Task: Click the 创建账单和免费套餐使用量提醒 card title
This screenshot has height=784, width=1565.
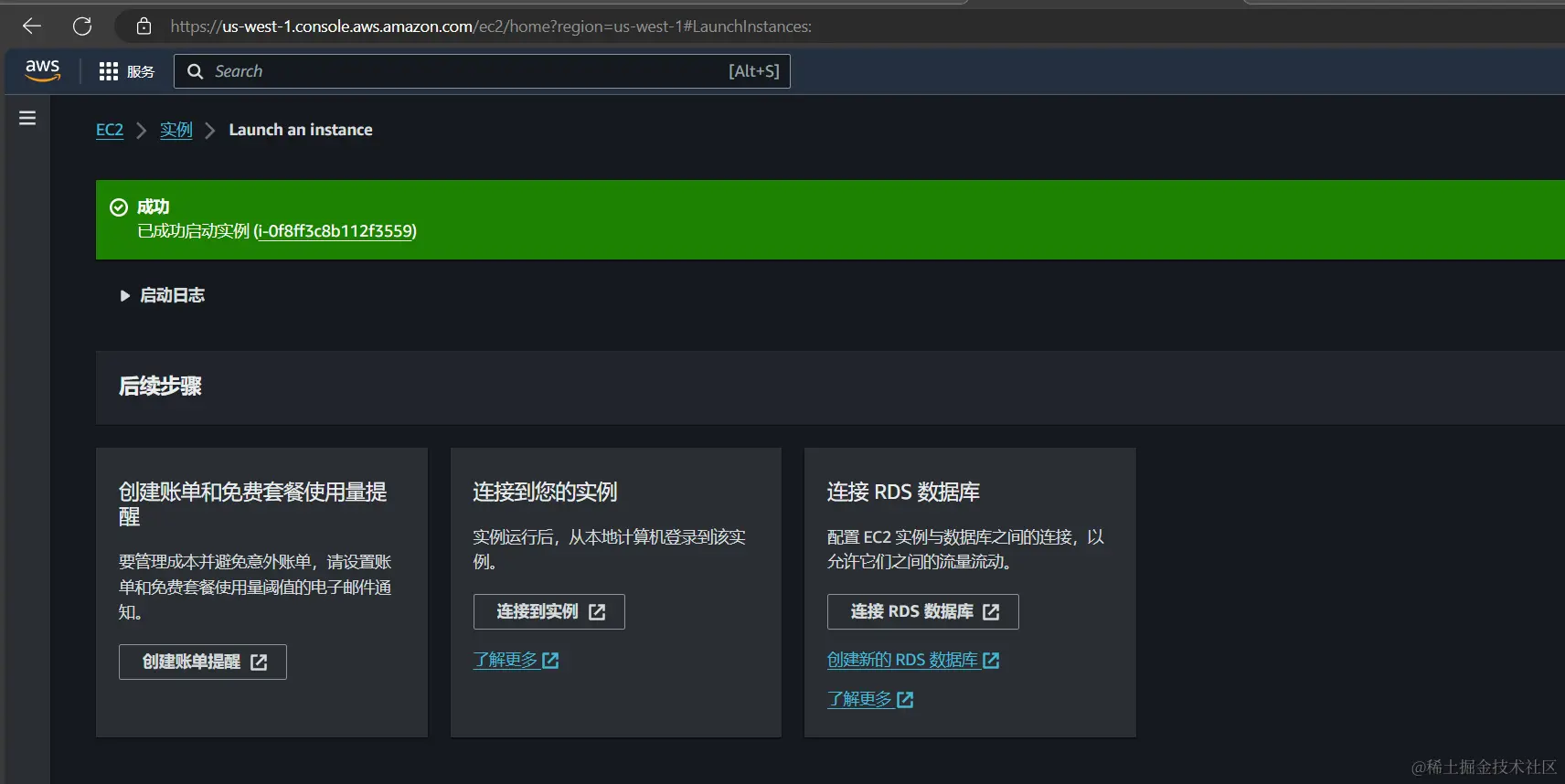Action: pos(253,503)
